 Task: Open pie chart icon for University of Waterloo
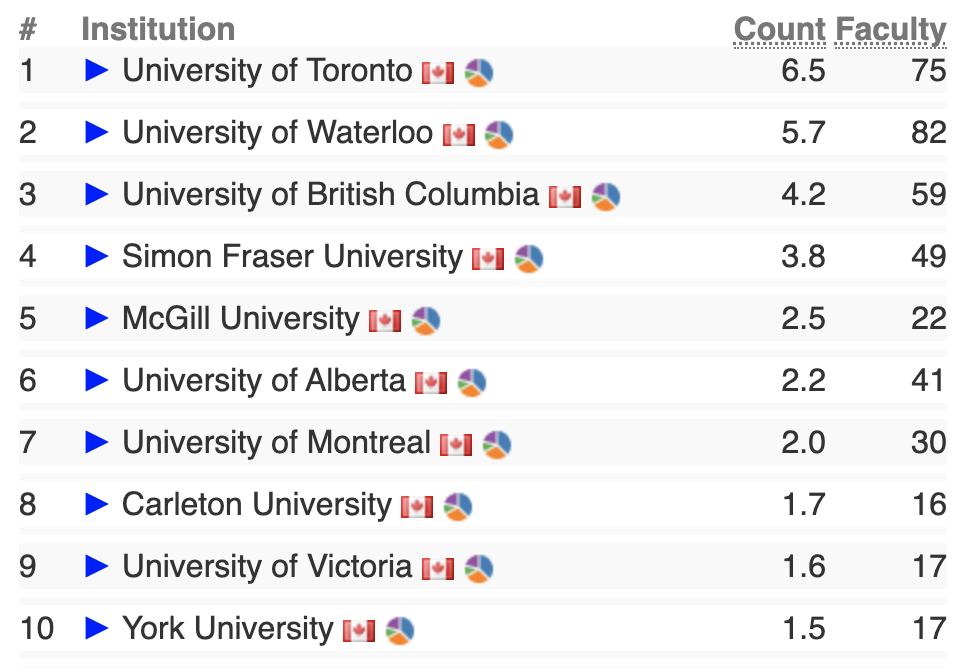tap(499, 134)
